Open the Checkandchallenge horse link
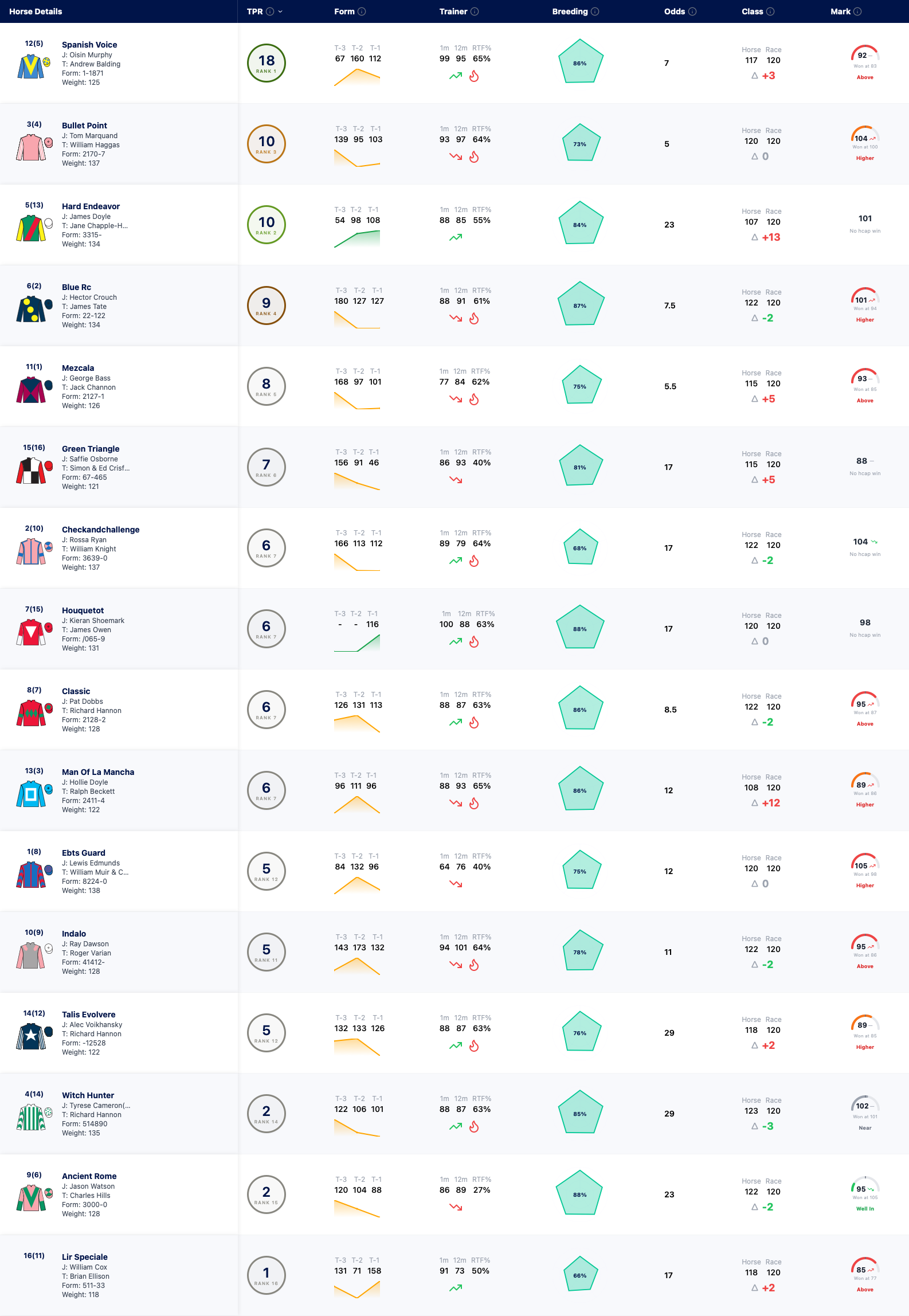The image size is (909, 1316). click(x=101, y=530)
